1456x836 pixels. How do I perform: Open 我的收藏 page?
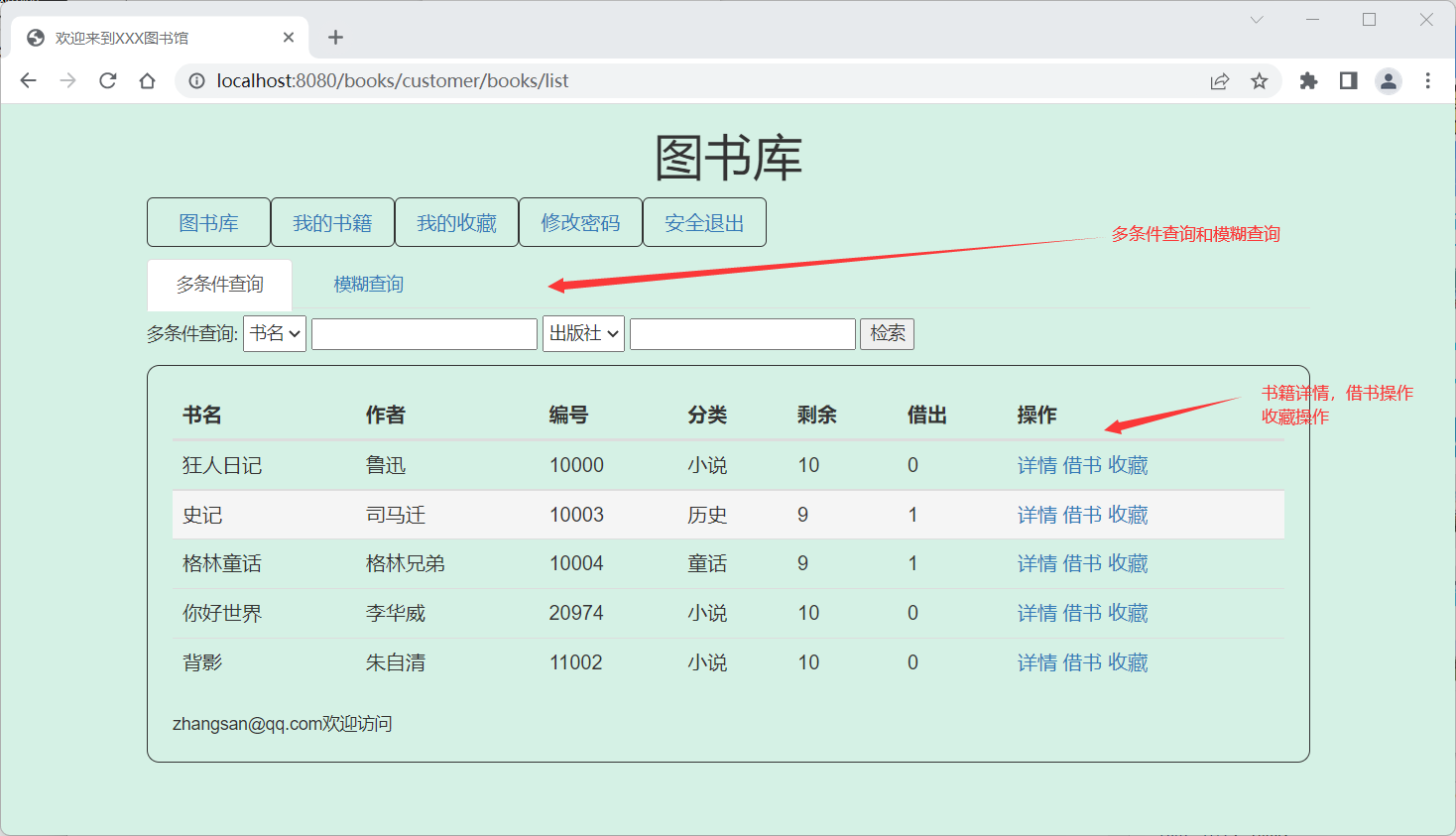point(456,222)
